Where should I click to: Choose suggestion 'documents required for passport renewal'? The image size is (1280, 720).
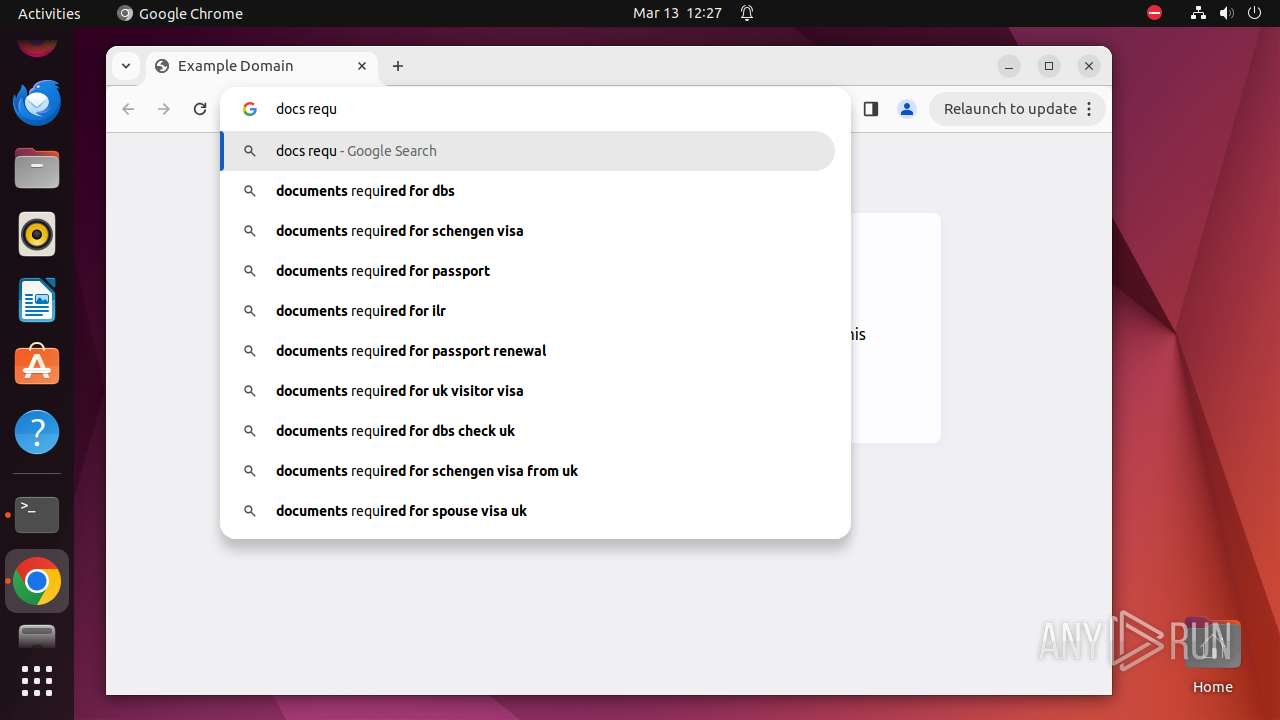point(528,351)
